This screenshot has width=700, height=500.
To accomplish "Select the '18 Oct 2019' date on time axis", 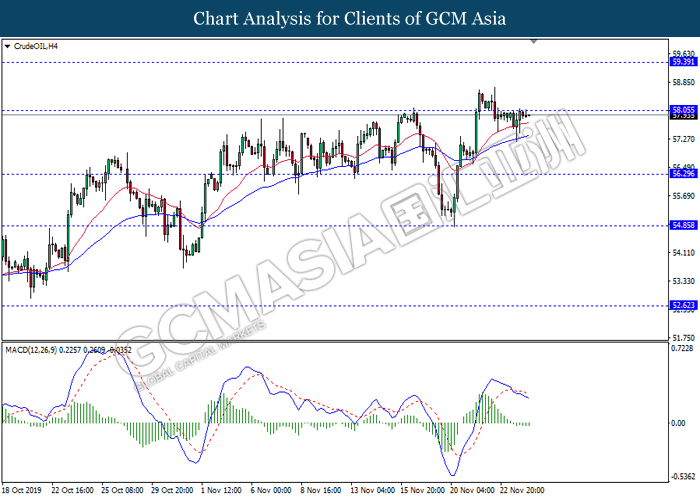I will tap(24, 491).
